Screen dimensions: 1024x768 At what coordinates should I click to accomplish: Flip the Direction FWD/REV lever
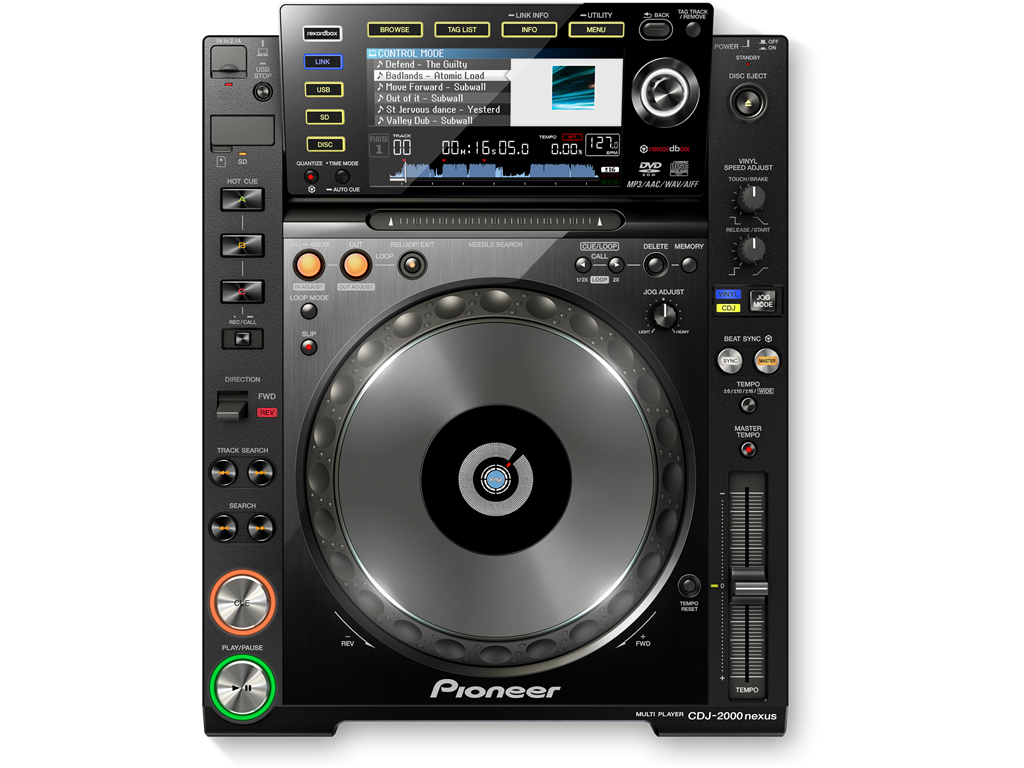coord(233,405)
